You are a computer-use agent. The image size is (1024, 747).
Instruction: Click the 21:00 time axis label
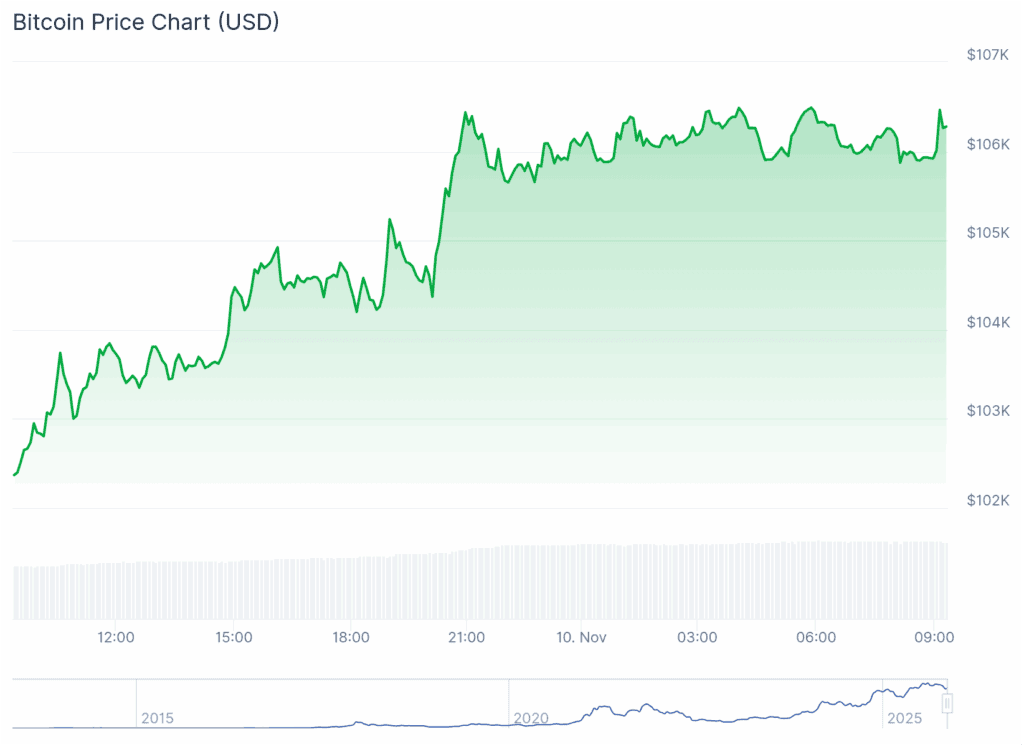click(x=467, y=637)
